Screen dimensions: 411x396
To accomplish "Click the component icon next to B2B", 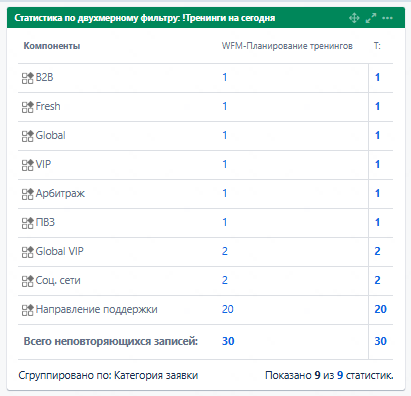I will 28,78.
